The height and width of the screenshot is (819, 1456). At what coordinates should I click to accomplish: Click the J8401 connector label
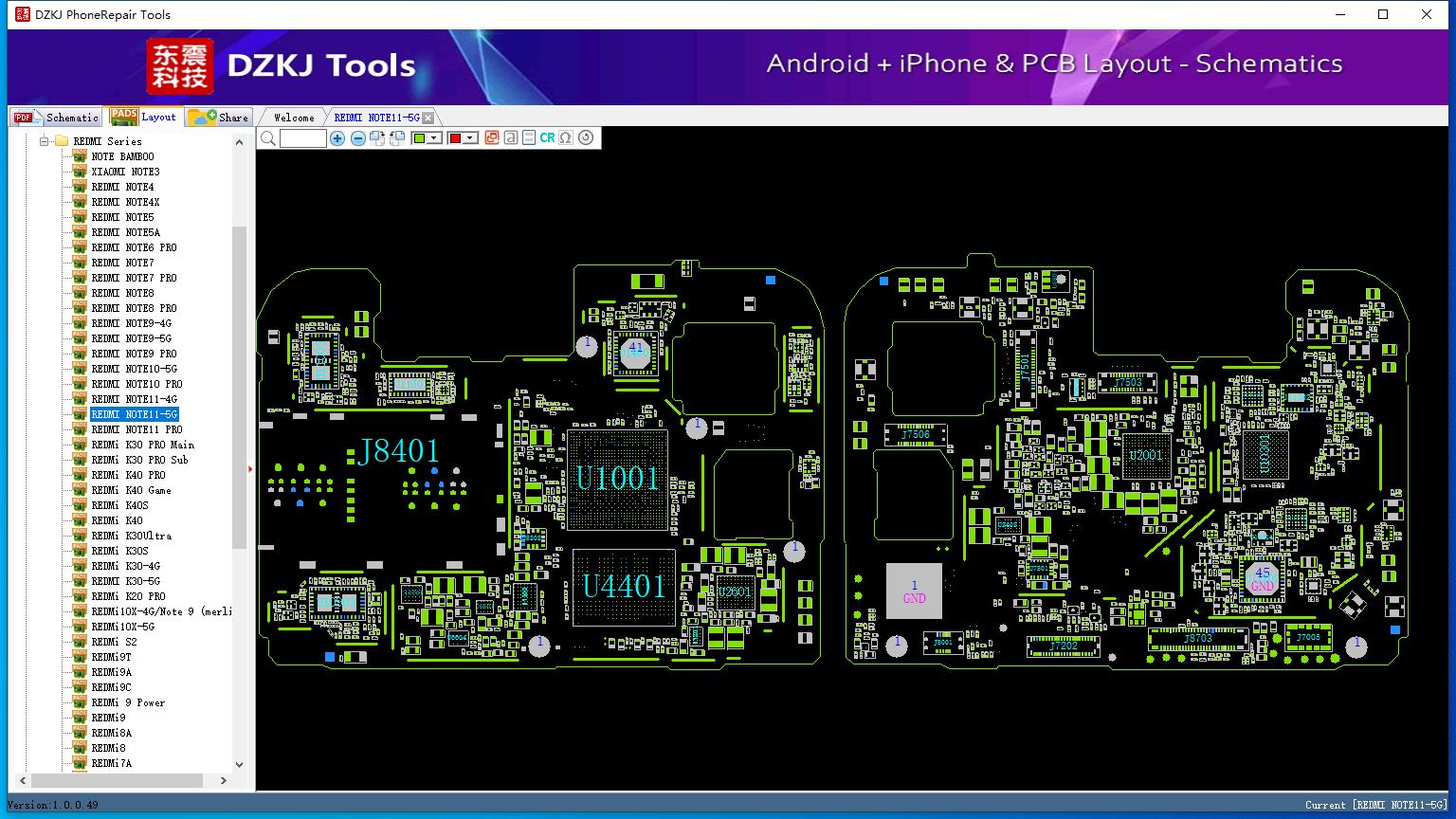click(x=399, y=451)
